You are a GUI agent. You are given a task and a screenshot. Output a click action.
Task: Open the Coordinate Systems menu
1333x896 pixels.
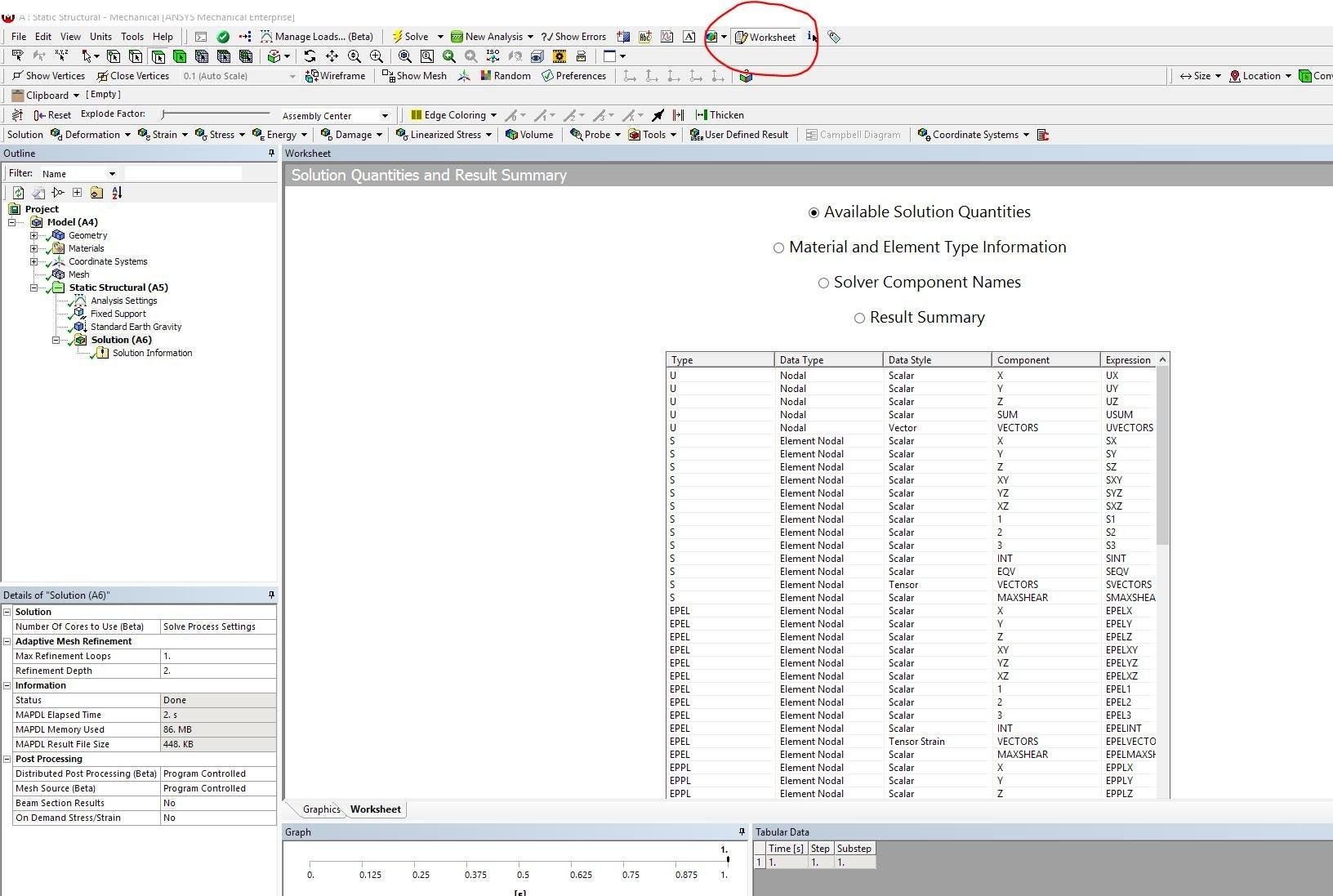click(x=974, y=135)
